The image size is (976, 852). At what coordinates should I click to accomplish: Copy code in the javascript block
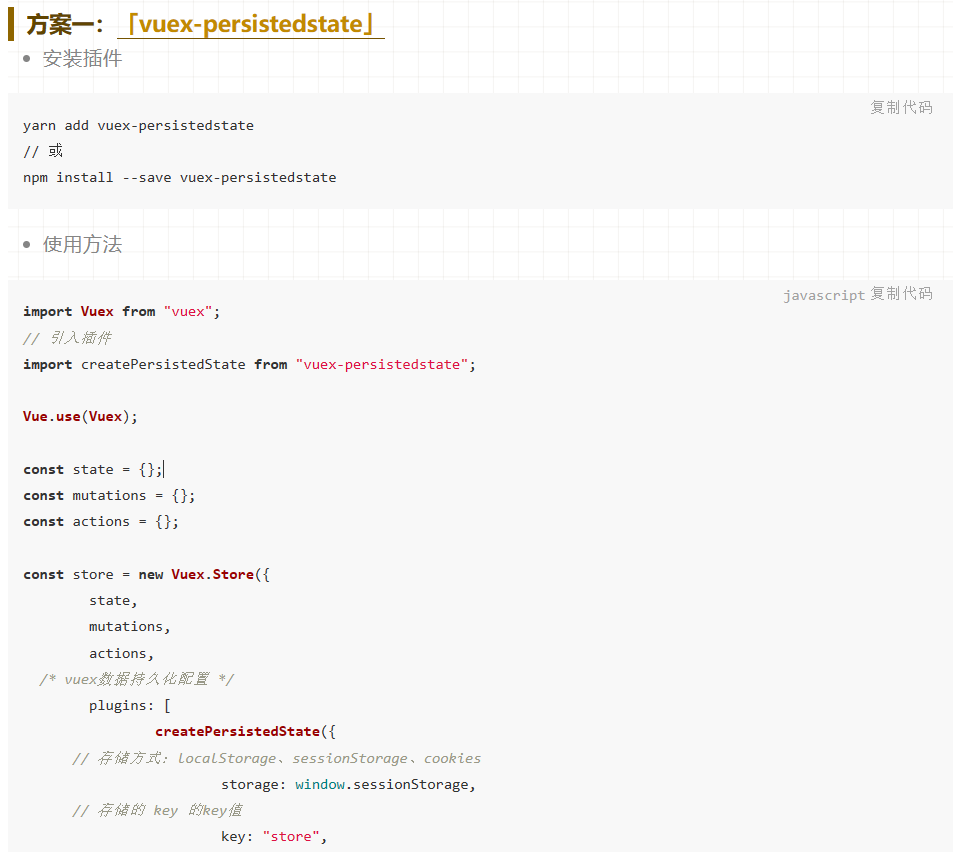pyautogui.click(x=901, y=294)
